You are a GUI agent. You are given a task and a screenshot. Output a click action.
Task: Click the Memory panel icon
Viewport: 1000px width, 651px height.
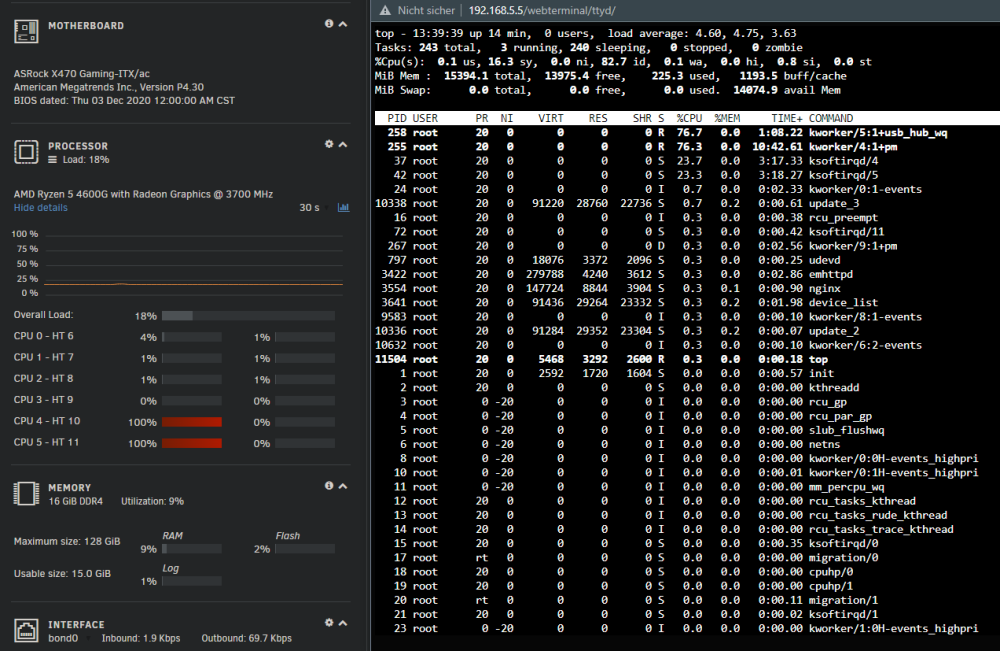point(26,494)
